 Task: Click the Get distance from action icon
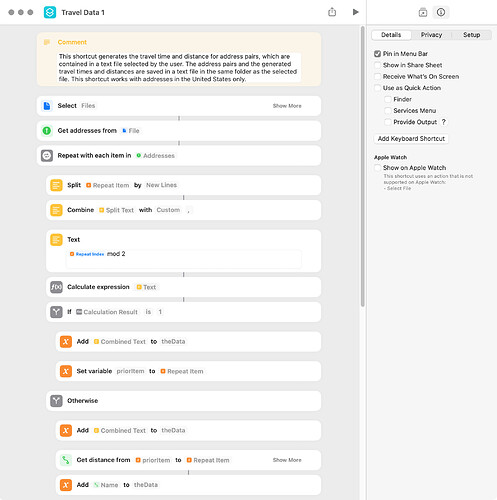tap(66, 460)
